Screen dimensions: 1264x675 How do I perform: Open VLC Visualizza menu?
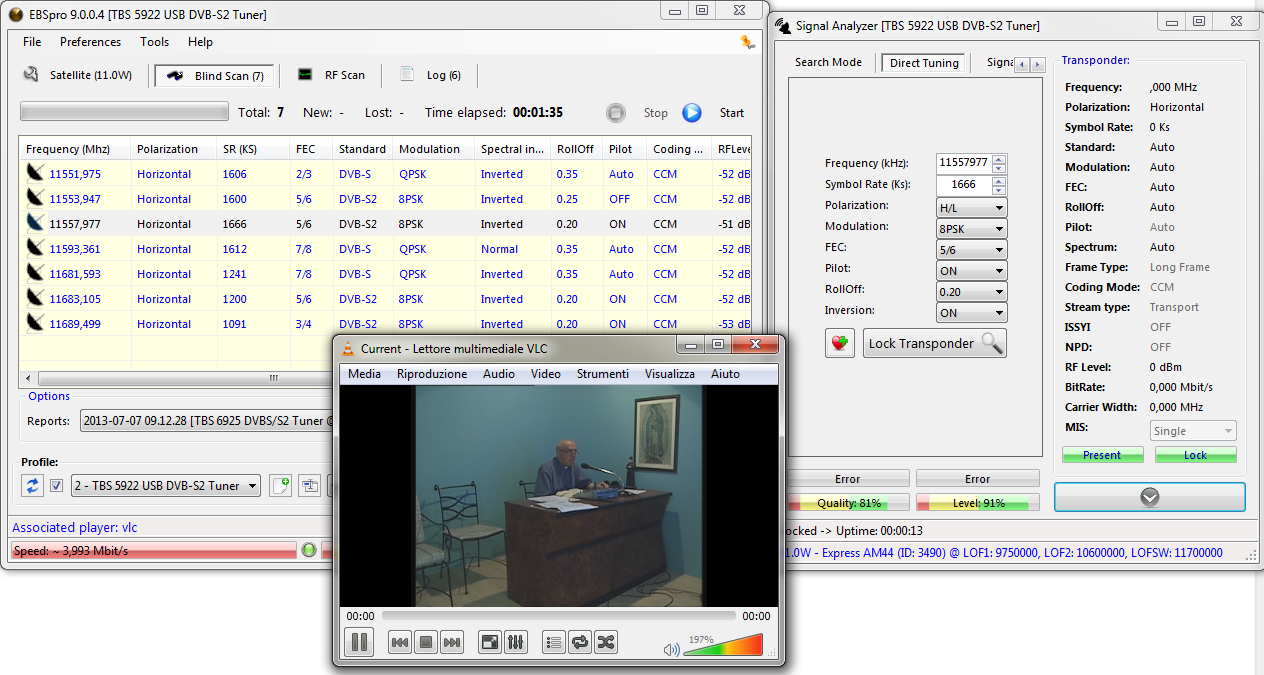tap(669, 374)
